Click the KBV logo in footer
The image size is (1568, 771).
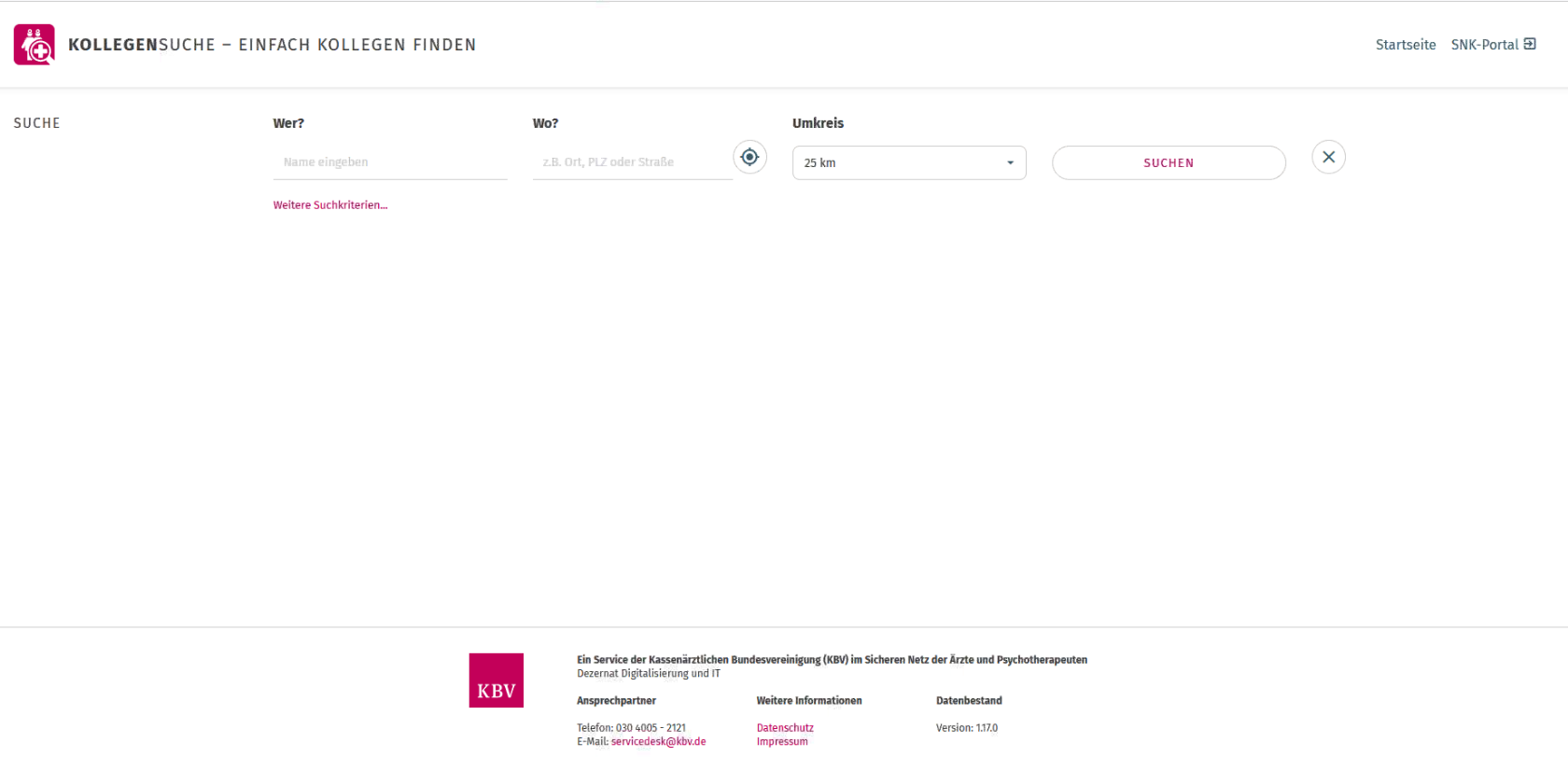coord(496,680)
